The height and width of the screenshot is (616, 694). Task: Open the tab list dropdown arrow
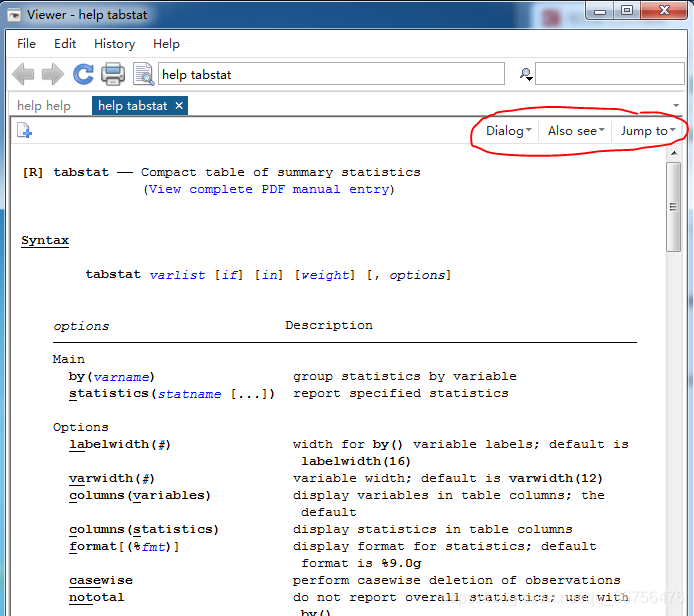coord(676,105)
